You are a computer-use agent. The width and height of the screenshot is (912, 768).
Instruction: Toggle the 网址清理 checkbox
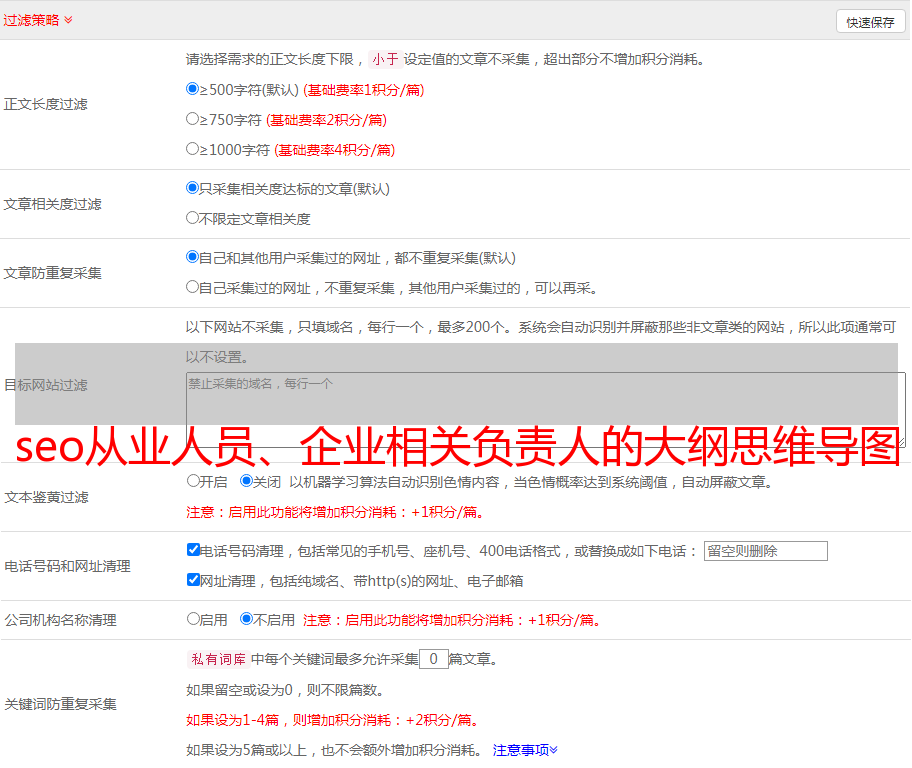pos(193,580)
